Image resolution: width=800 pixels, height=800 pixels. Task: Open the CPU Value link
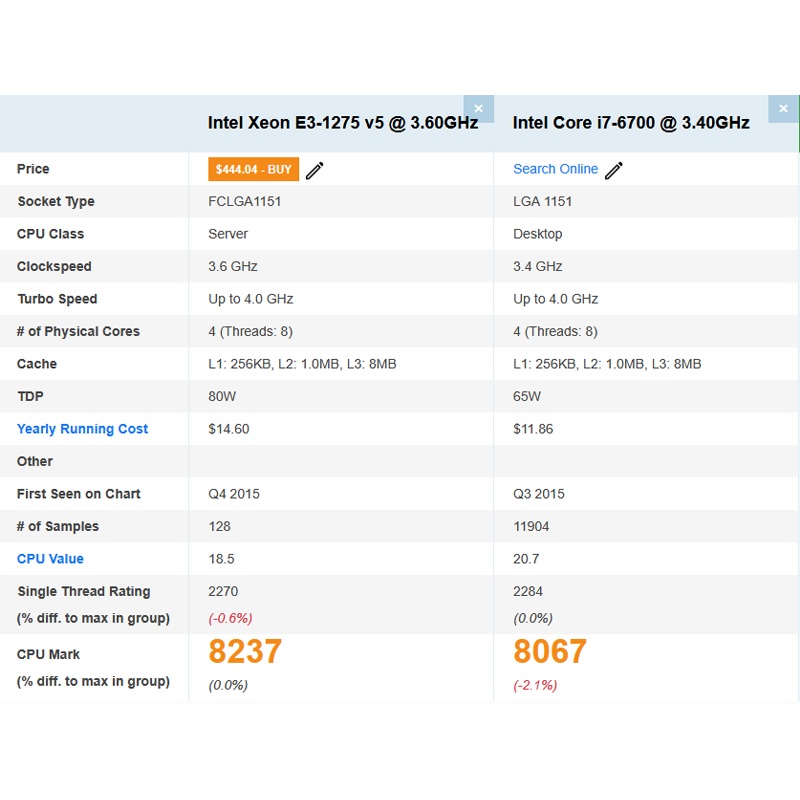click(x=50, y=559)
